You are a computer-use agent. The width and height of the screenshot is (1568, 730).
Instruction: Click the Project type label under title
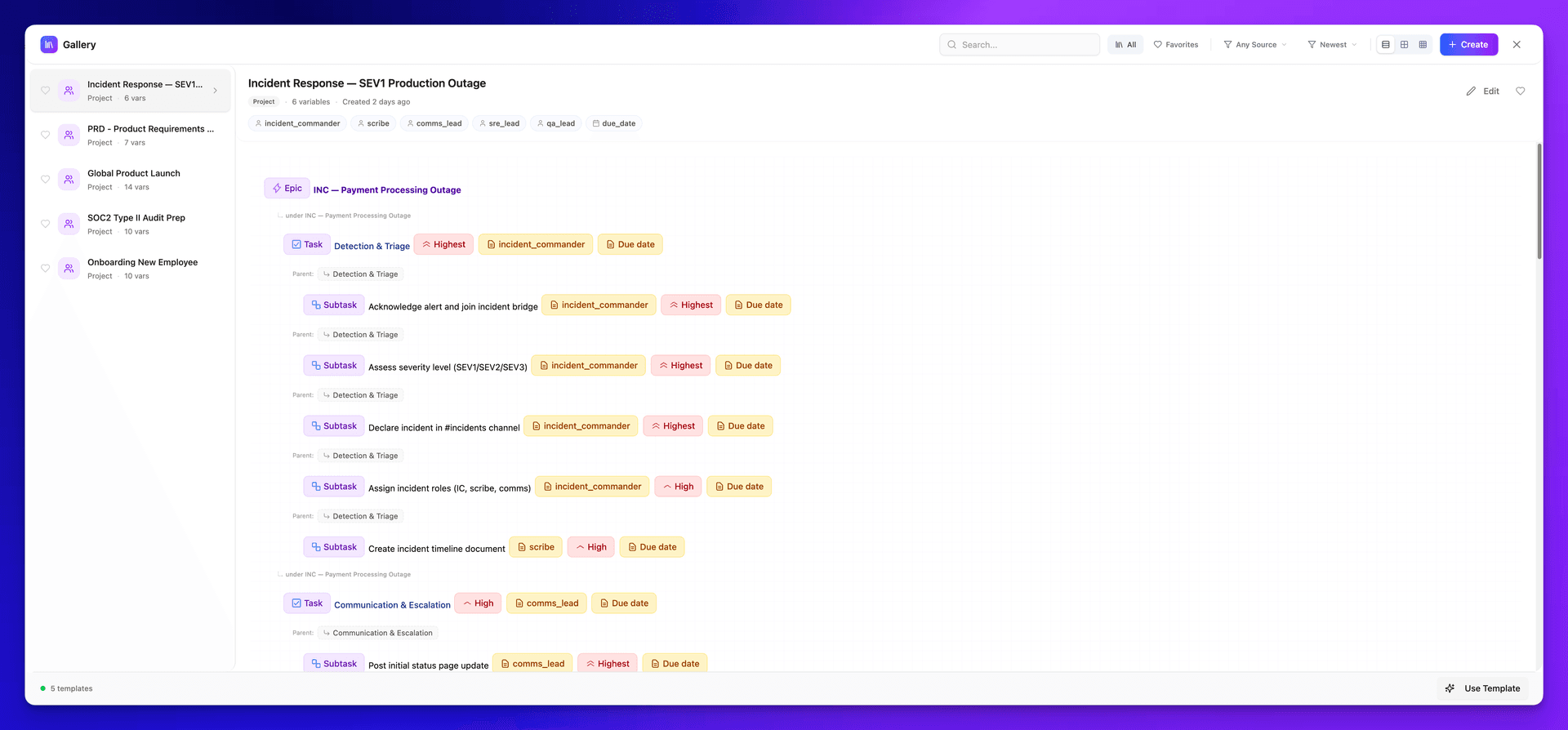pos(264,102)
